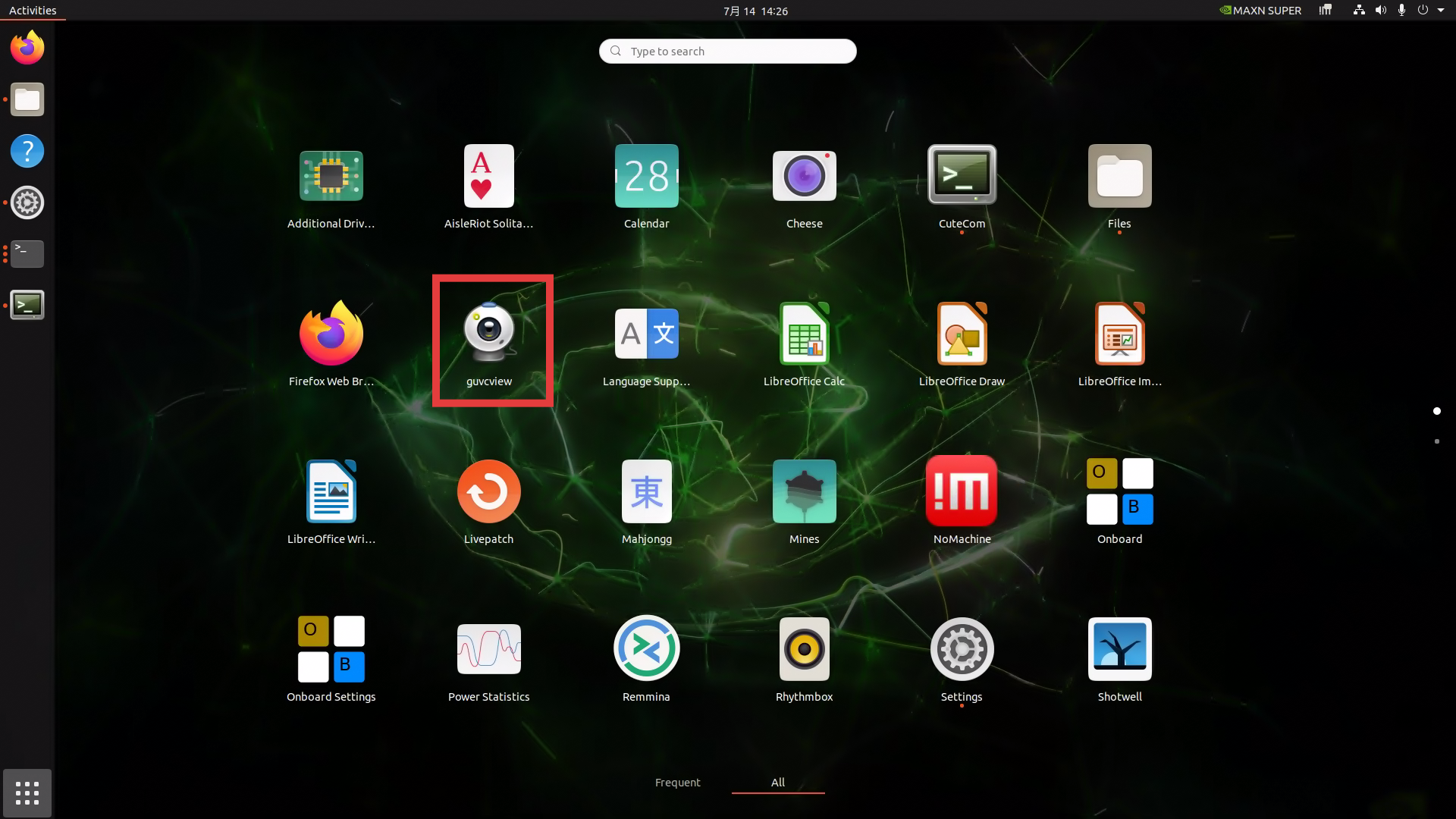
Task: Switch to the Frequent apps tab
Action: [678, 783]
